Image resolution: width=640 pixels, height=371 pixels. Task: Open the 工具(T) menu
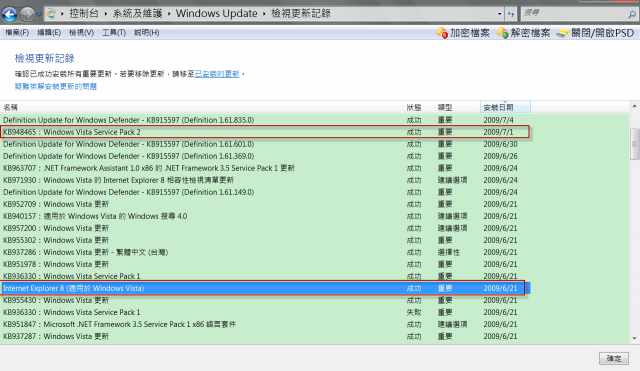[114, 33]
